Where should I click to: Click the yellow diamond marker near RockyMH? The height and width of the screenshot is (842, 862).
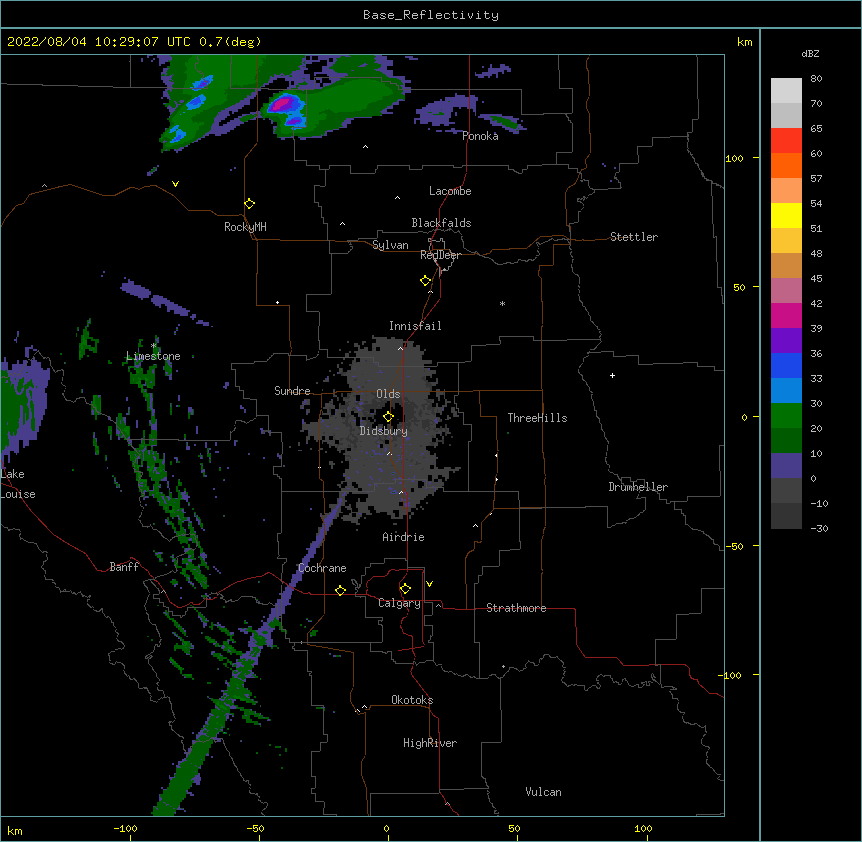tap(250, 204)
